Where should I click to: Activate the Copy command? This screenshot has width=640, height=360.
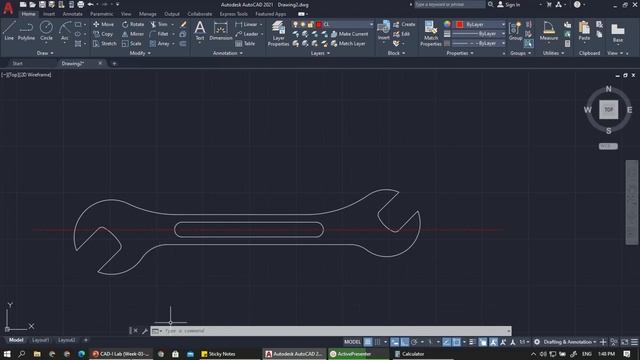[x=103, y=34]
